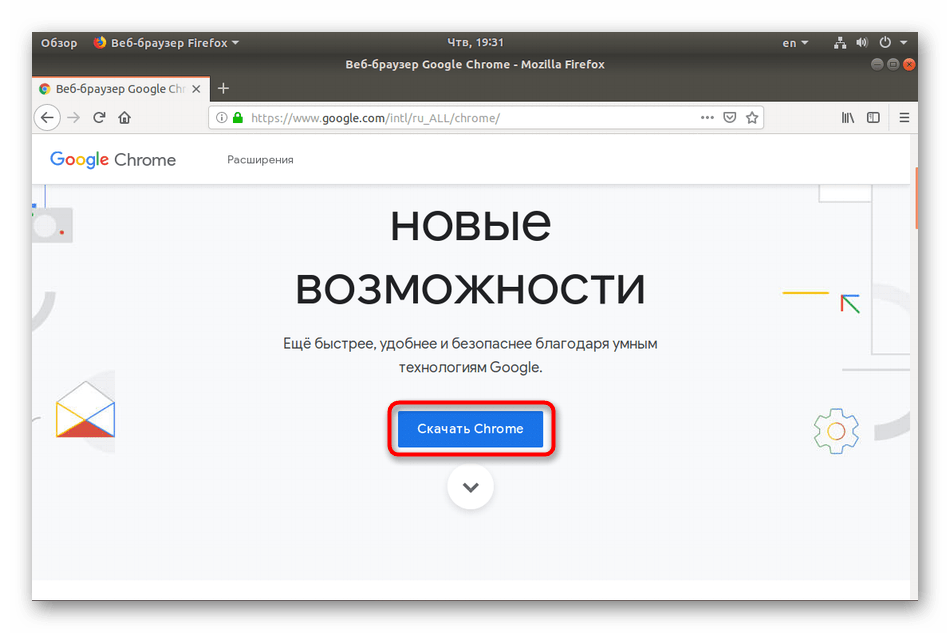Open the Расширения link in page header
950x633 pixels.
pyautogui.click(x=260, y=160)
